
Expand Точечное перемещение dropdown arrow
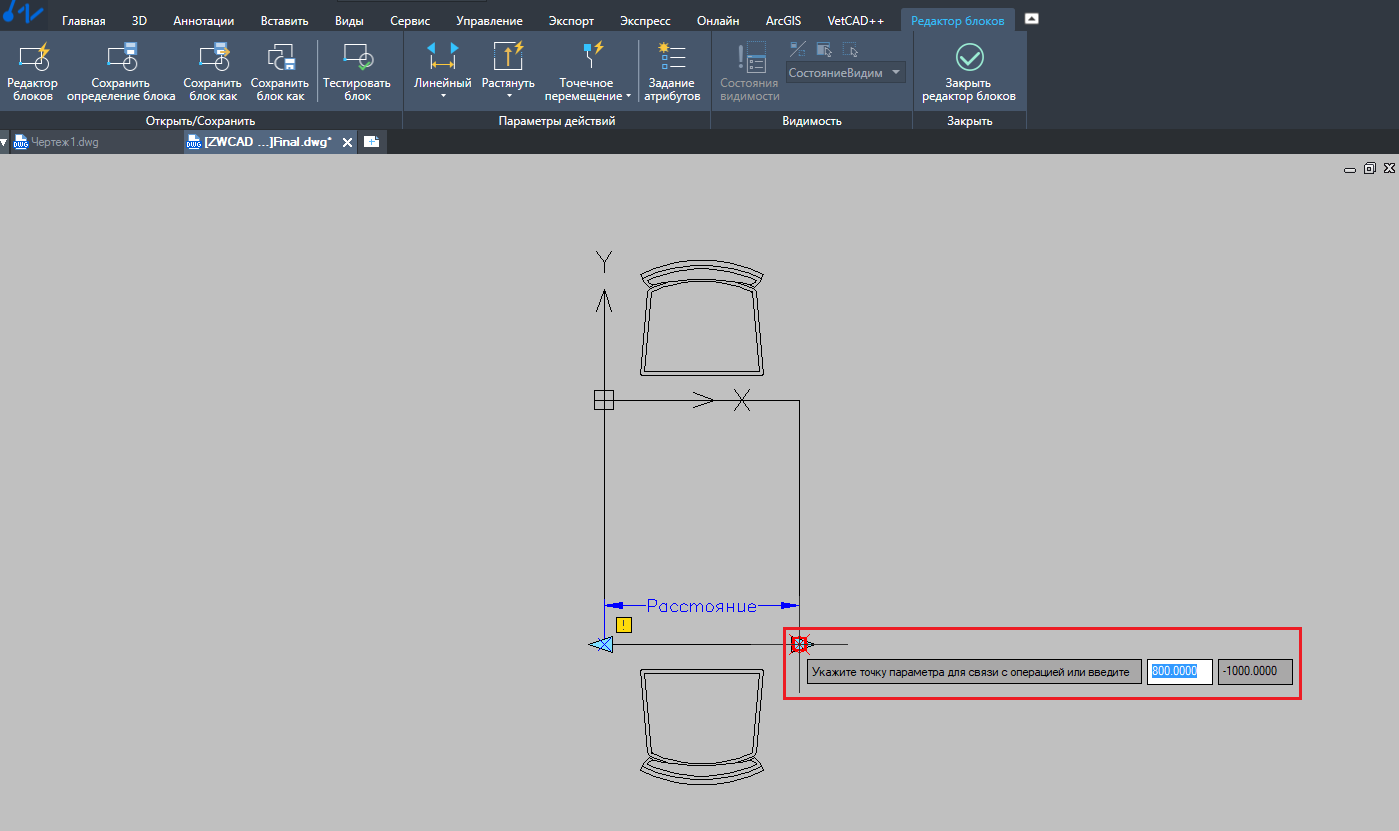point(629,97)
